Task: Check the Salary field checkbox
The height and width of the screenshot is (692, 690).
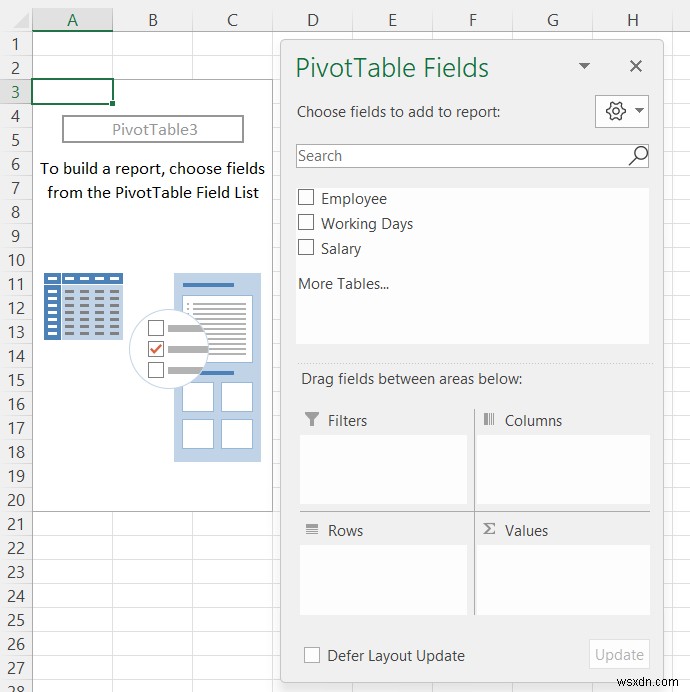Action: point(306,247)
